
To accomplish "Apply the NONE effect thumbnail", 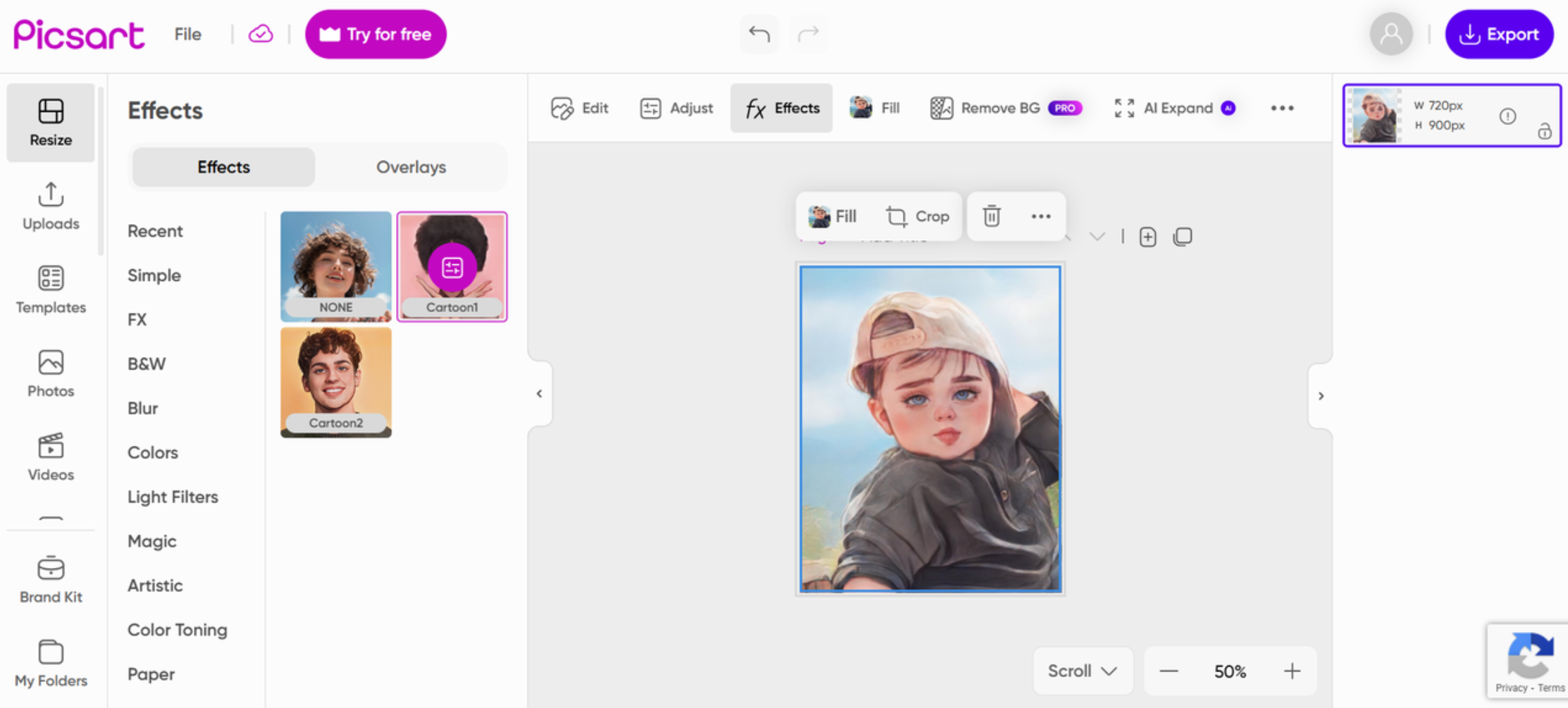I will 335,266.
